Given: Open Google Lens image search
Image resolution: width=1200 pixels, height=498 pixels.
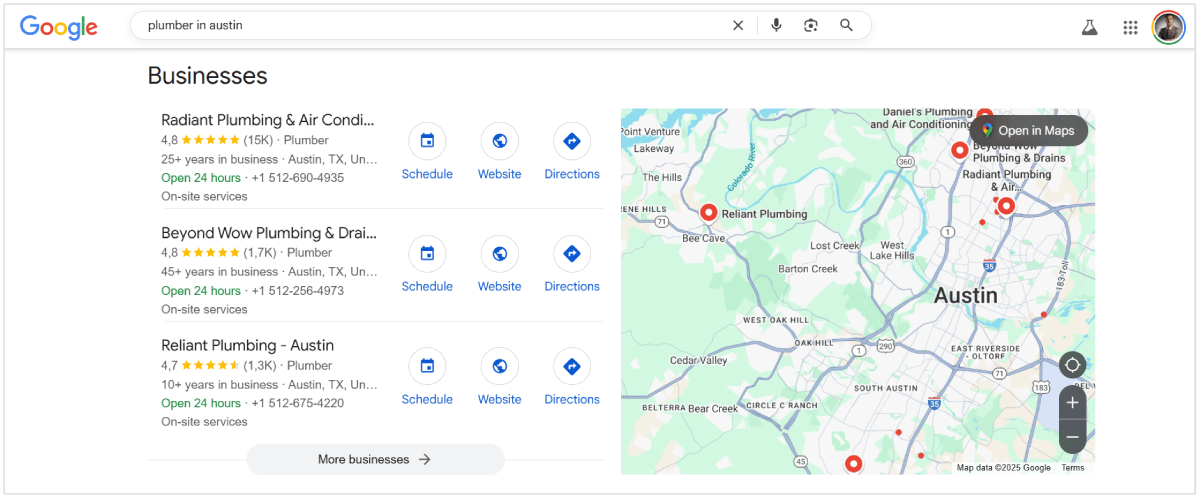Looking at the screenshot, I should point(811,26).
